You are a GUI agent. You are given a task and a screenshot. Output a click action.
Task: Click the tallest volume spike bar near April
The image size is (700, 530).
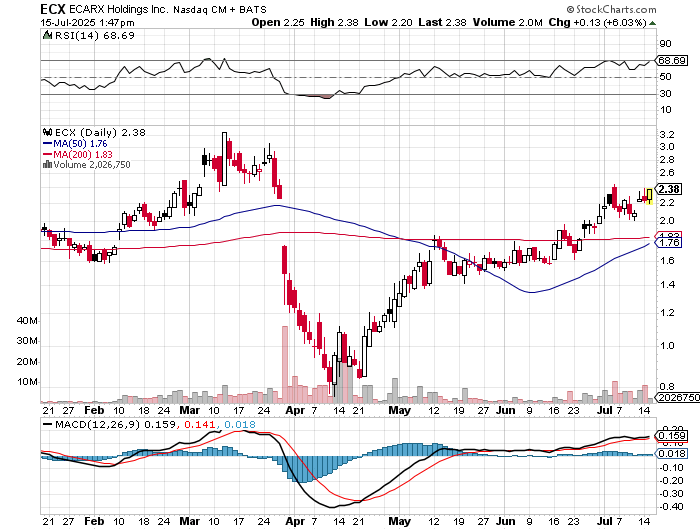[x=285, y=364]
